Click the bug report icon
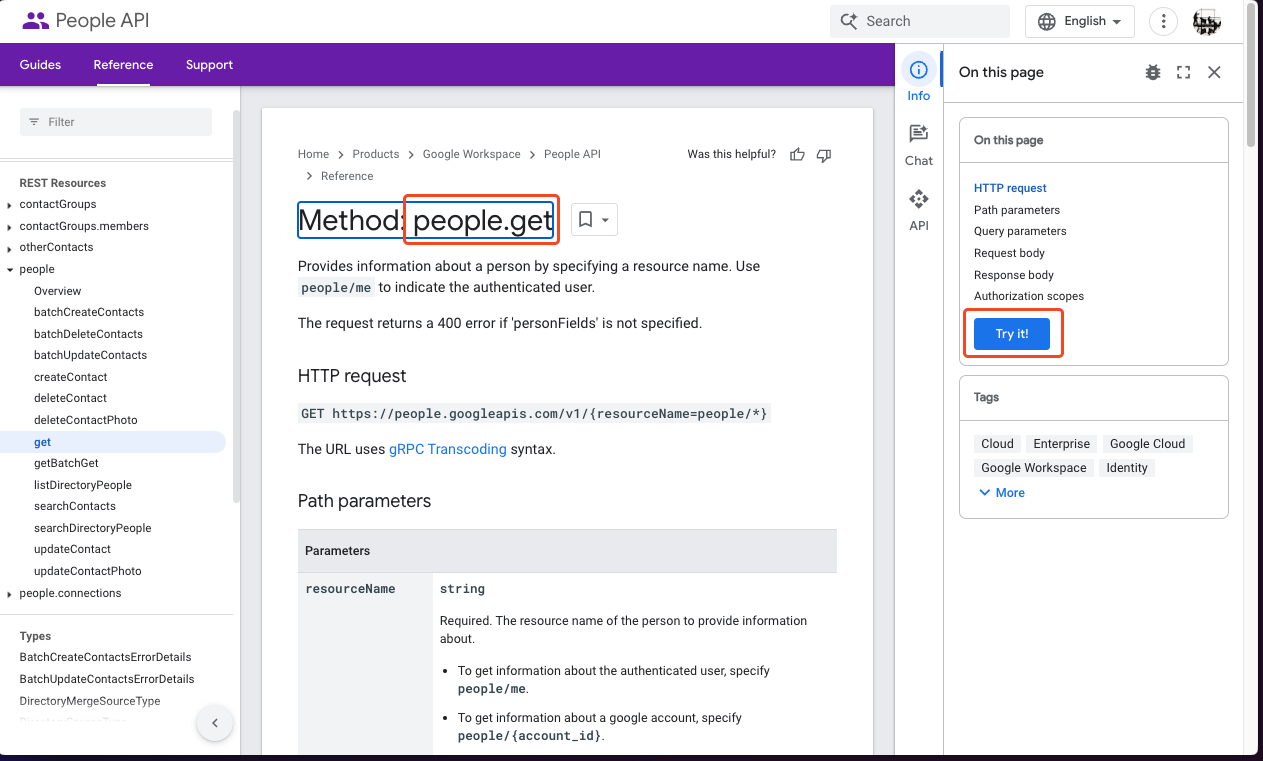Screen dimensions: 1263x761 coord(1152,72)
